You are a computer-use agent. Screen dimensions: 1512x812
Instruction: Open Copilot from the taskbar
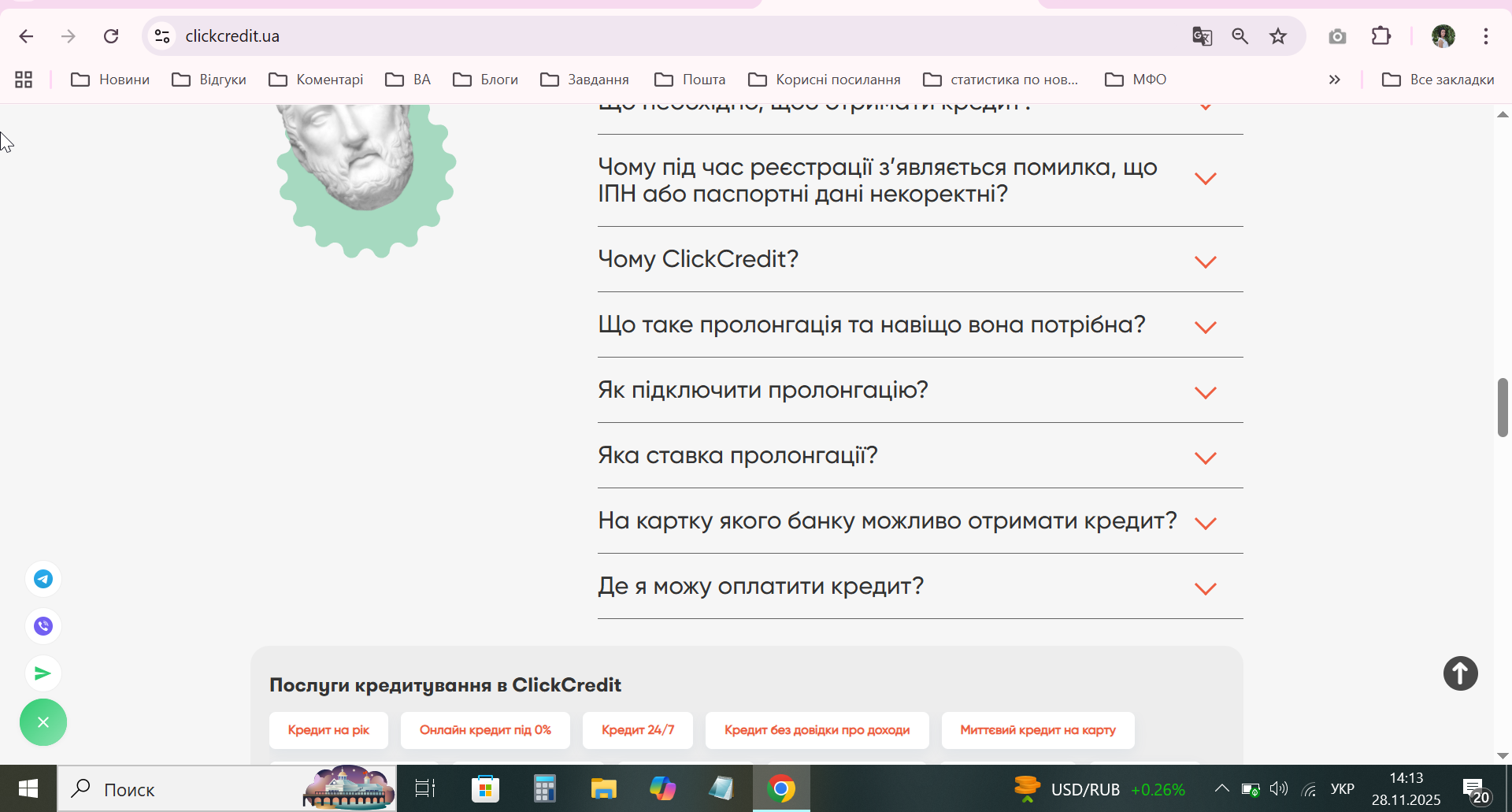point(662,788)
